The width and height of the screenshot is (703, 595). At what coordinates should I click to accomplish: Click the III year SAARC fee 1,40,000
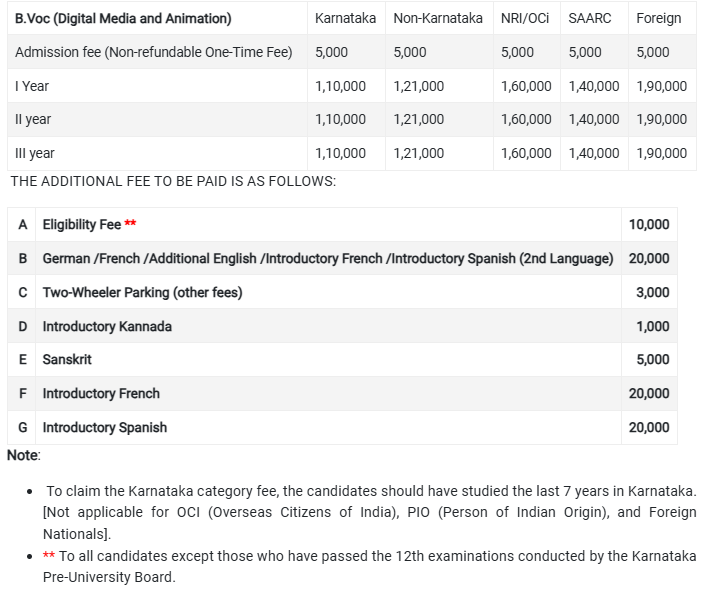[593, 153]
